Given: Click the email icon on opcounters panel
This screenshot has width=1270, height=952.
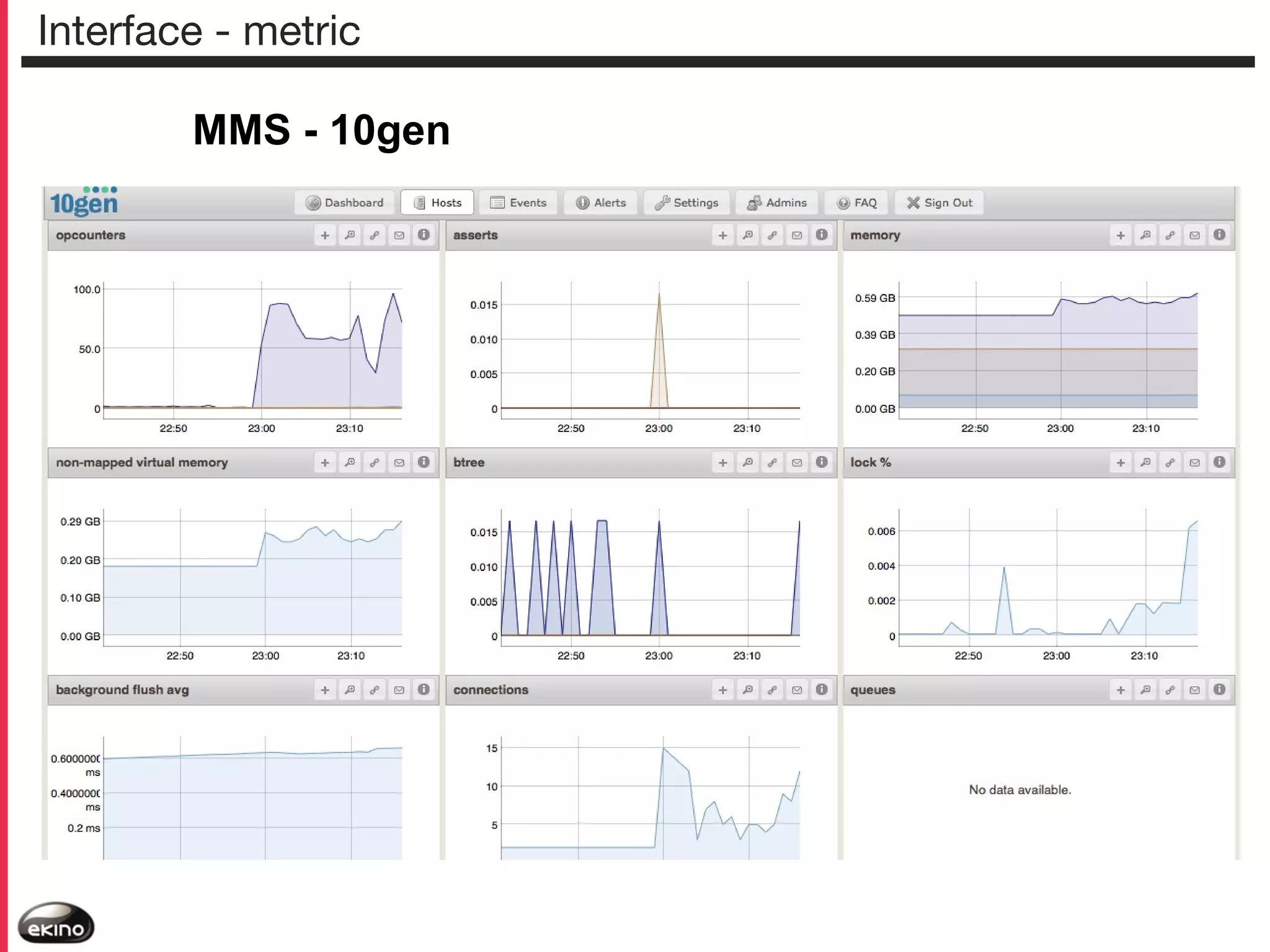Looking at the screenshot, I should [399, 236].
